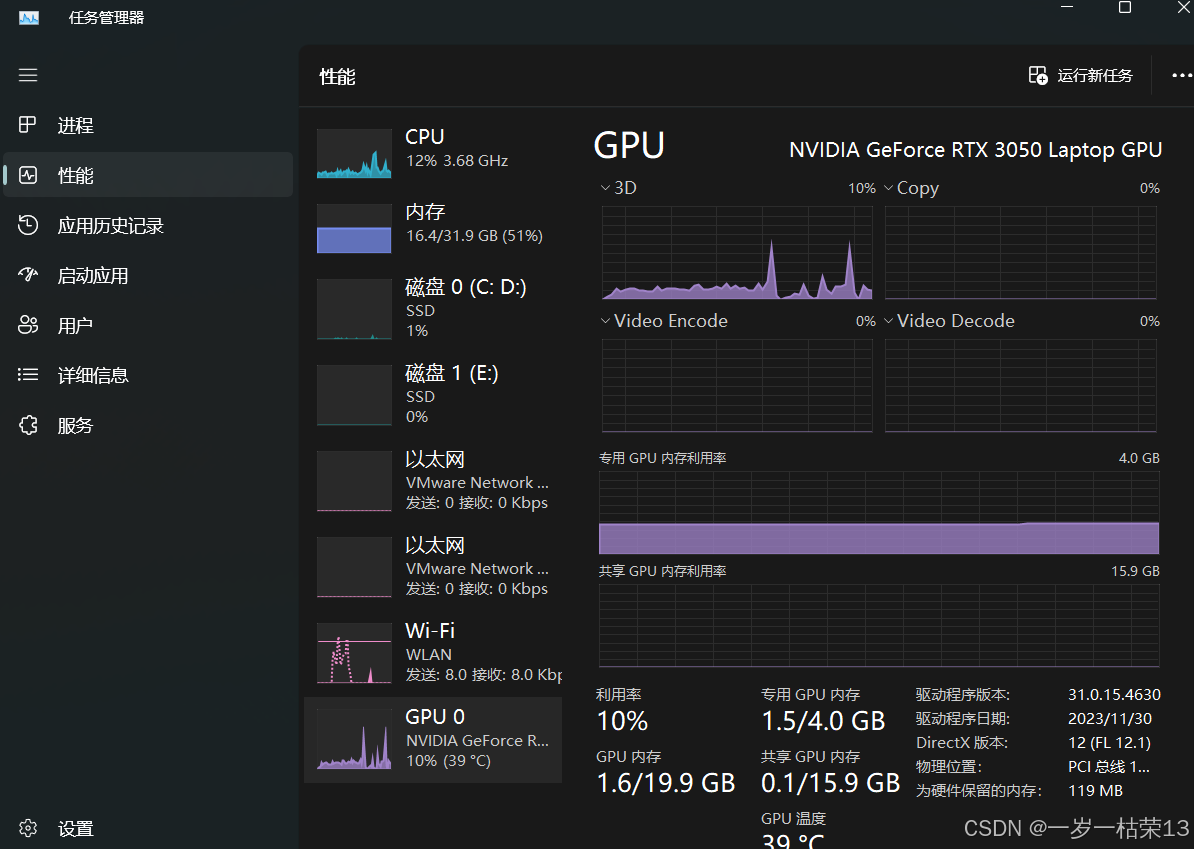Open 设置 at the sidebar bottom
The image size is (1194, 849).
tap(148, 828)
